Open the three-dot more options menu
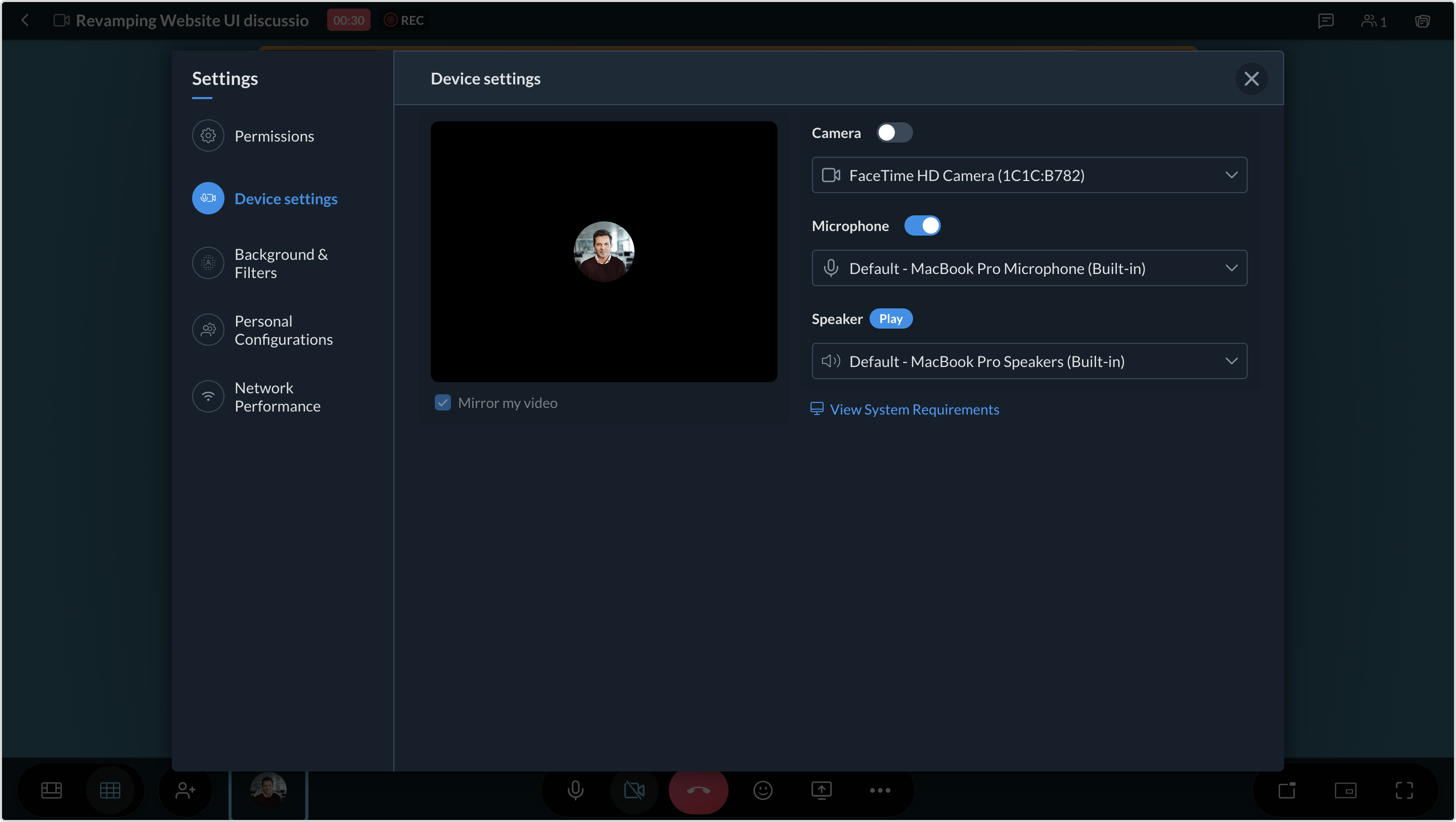The height and width of the screenshot is (822, 1456). pyautogui.click(x=880, y=790)
